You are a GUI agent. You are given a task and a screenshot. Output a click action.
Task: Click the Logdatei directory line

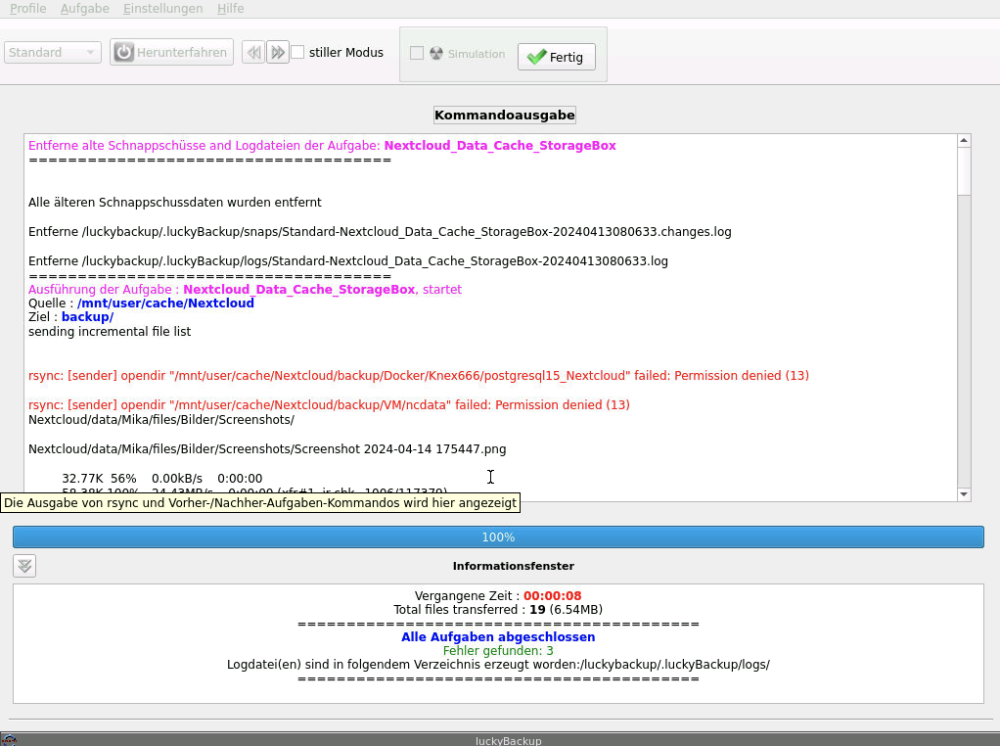(x=498, y=664)
